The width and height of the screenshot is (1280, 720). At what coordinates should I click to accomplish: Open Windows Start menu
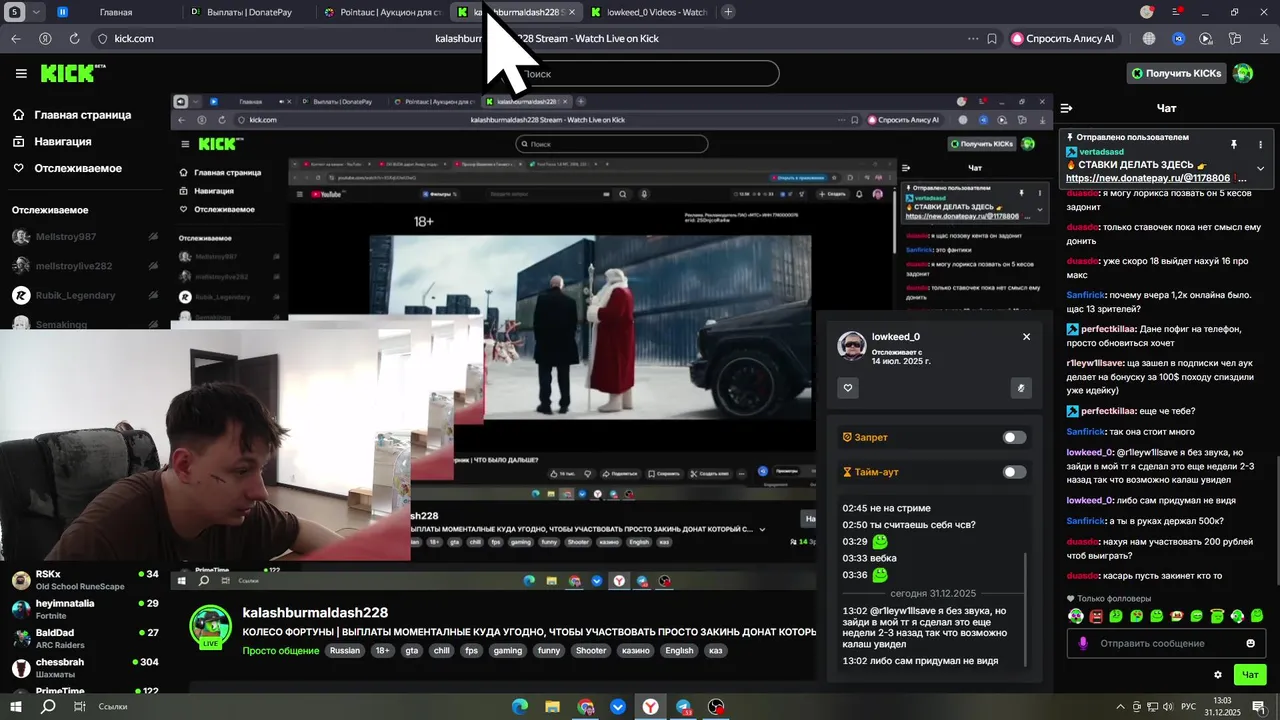[15, 707]
